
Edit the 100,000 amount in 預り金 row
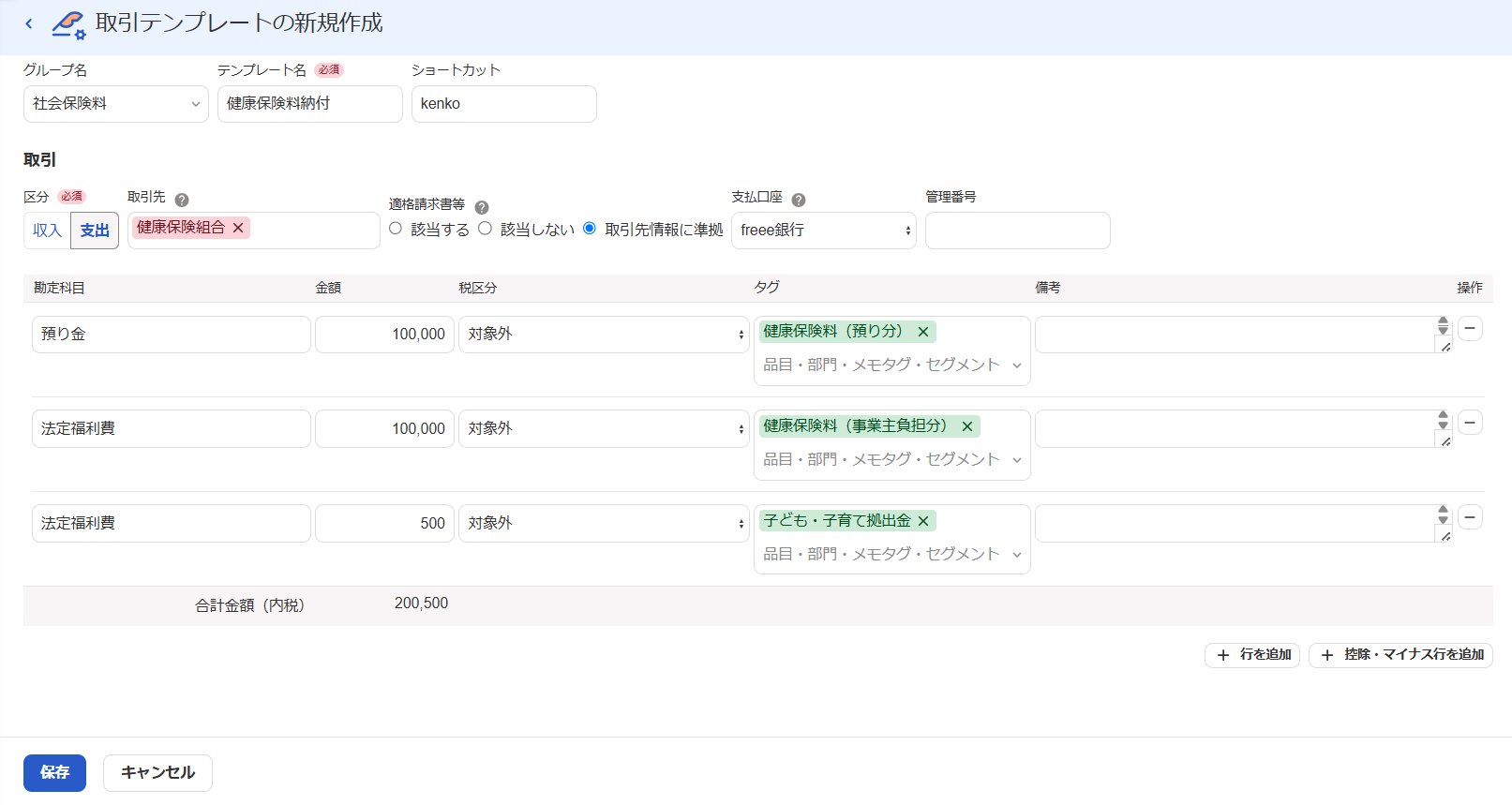click(385, 335)
